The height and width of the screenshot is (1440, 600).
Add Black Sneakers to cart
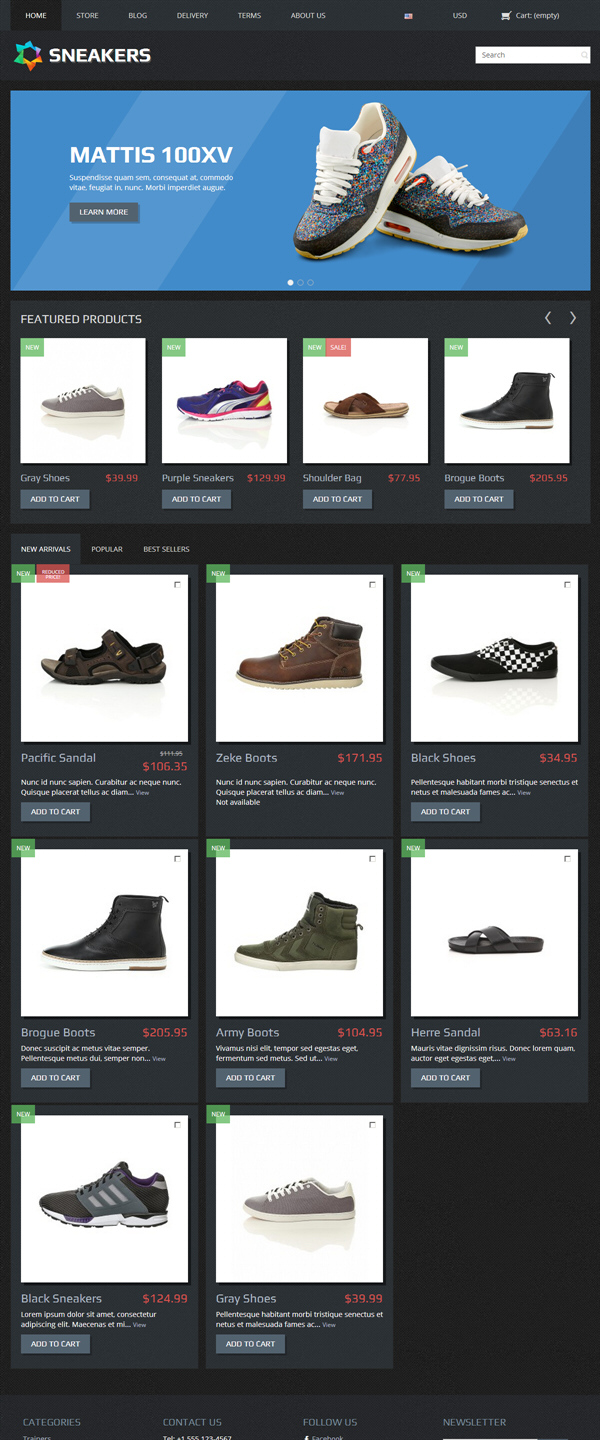click(x=55, y=1344)
